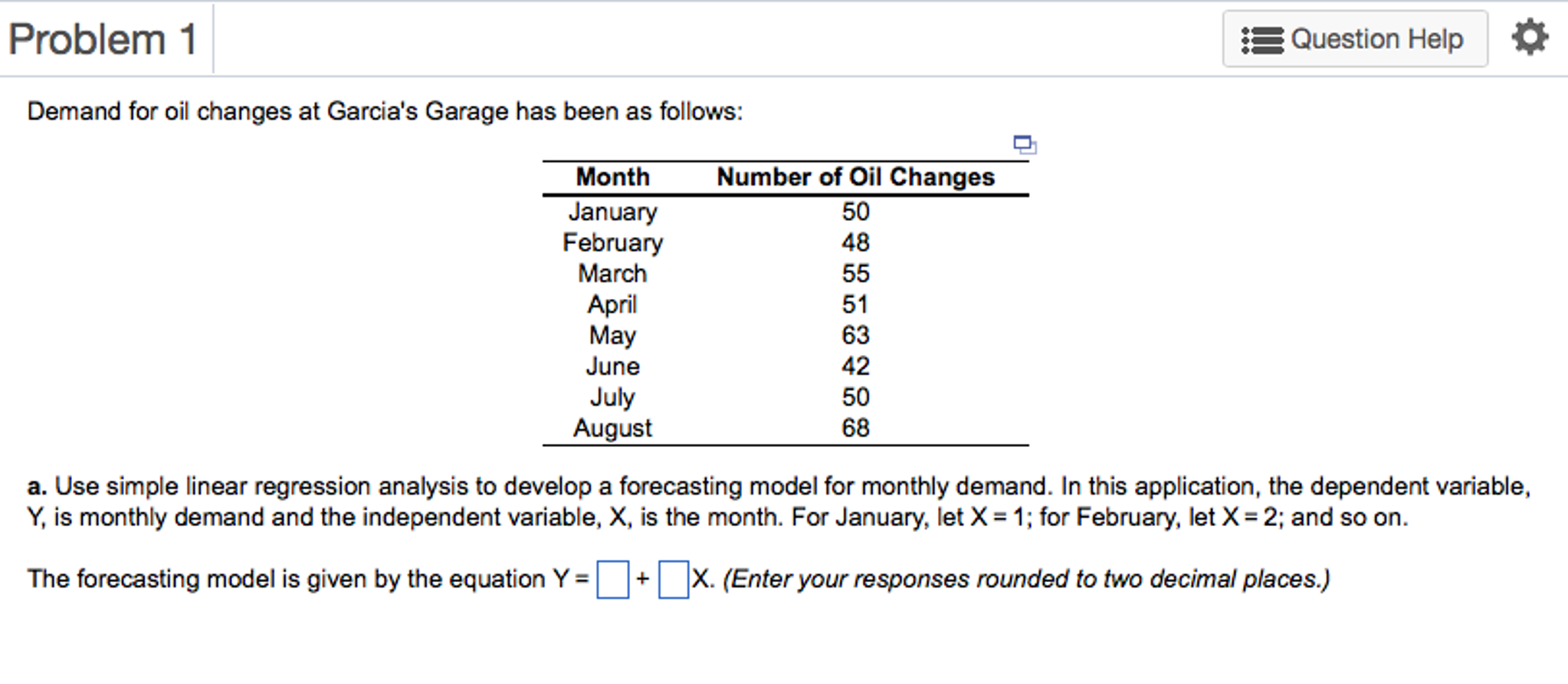
Task: Open table pop-out icon above data table
Action: 1025,144
